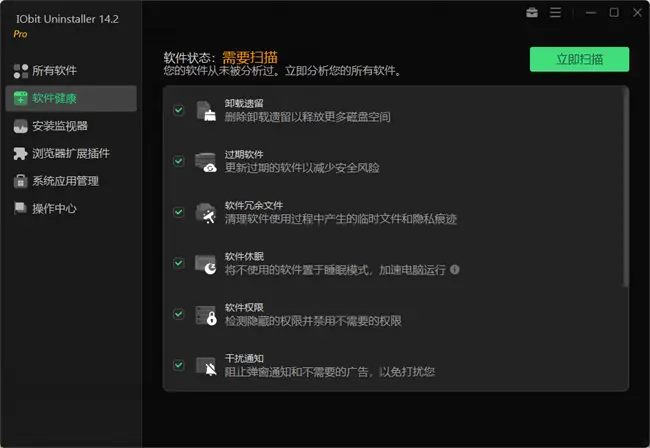This screenshot has height=448, width=650.
Task: Go to 安装监视器 page
Action: pos(71,126)
